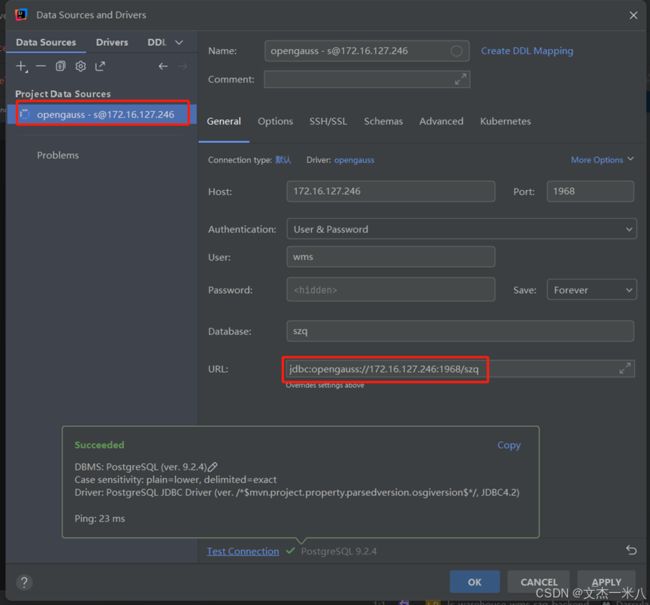The height and width of the screenshot is (605, 650).
Task: Go back with the left arrow icon
Action: pyautogui.click(x=163, y=66)
